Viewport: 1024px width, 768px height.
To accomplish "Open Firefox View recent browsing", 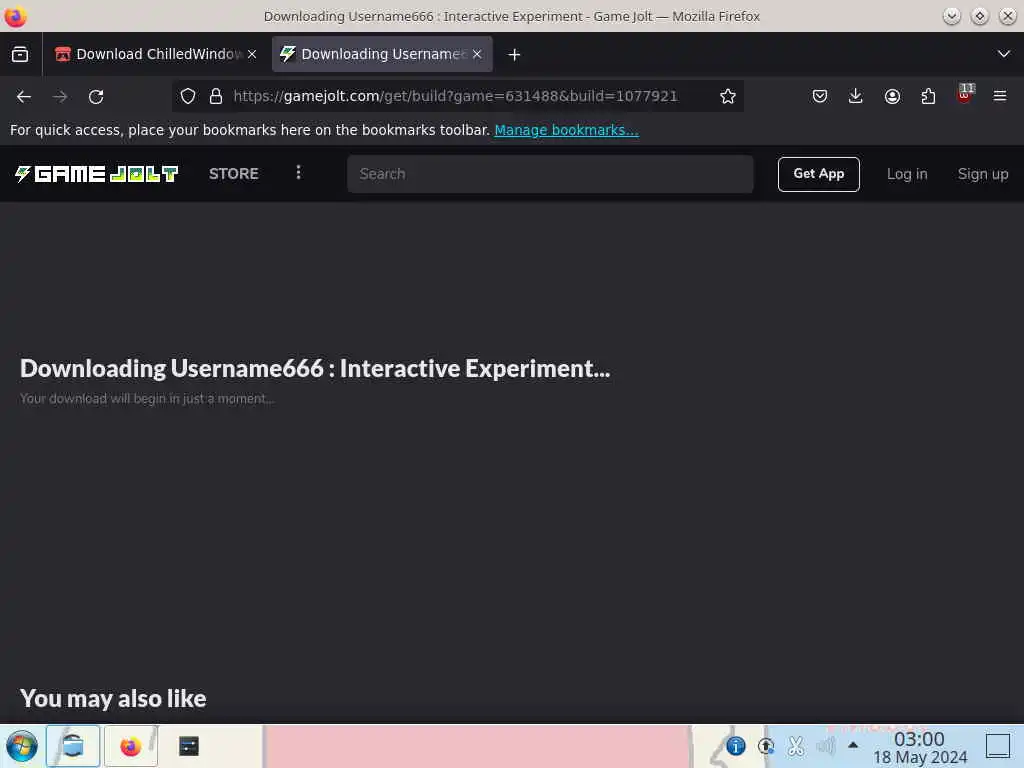I will pos(20,54).
